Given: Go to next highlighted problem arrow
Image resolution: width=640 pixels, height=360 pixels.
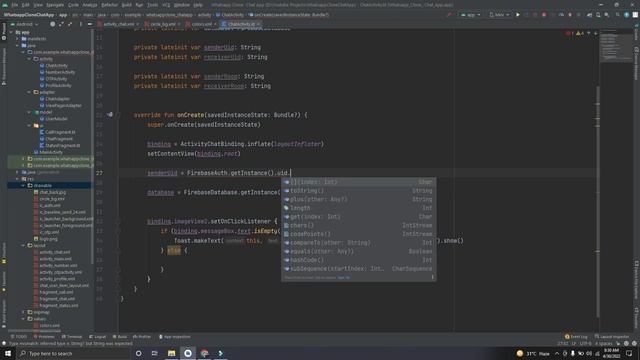Looking at the screenshot, I should point(595,33).
